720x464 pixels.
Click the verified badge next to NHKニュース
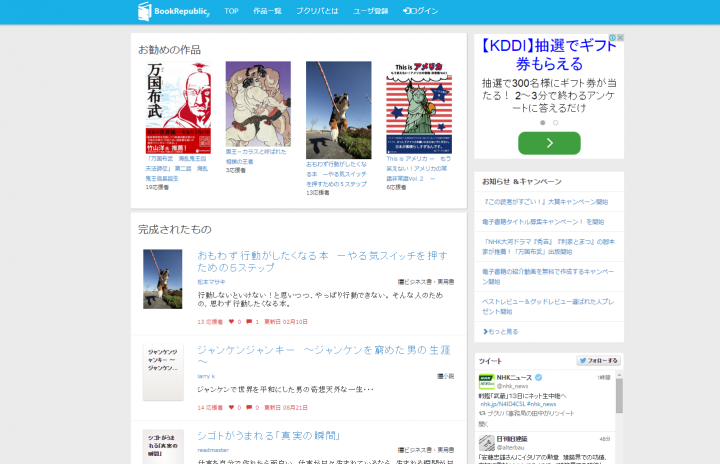tap(539, 378)
